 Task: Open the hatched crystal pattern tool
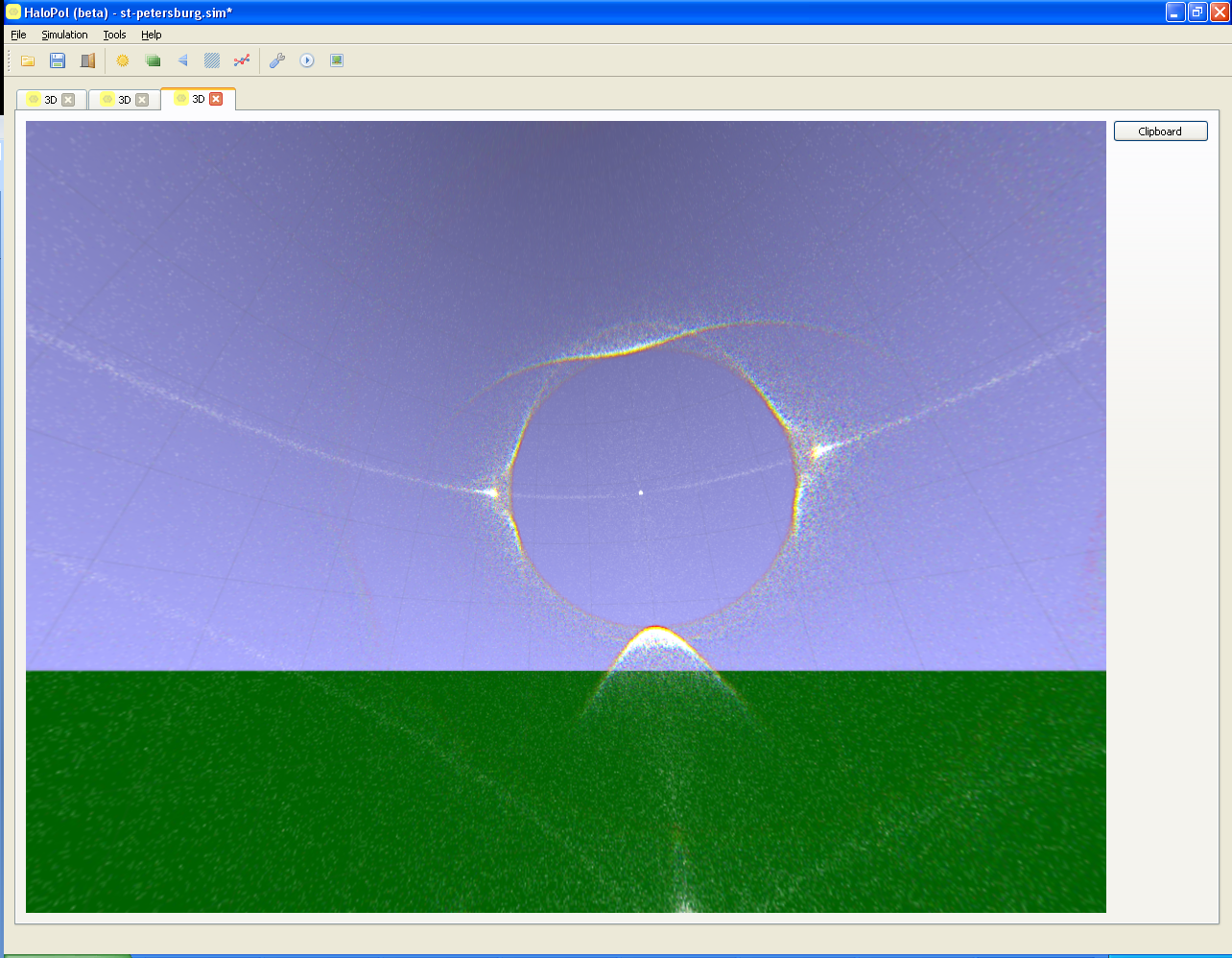[212, 60]
